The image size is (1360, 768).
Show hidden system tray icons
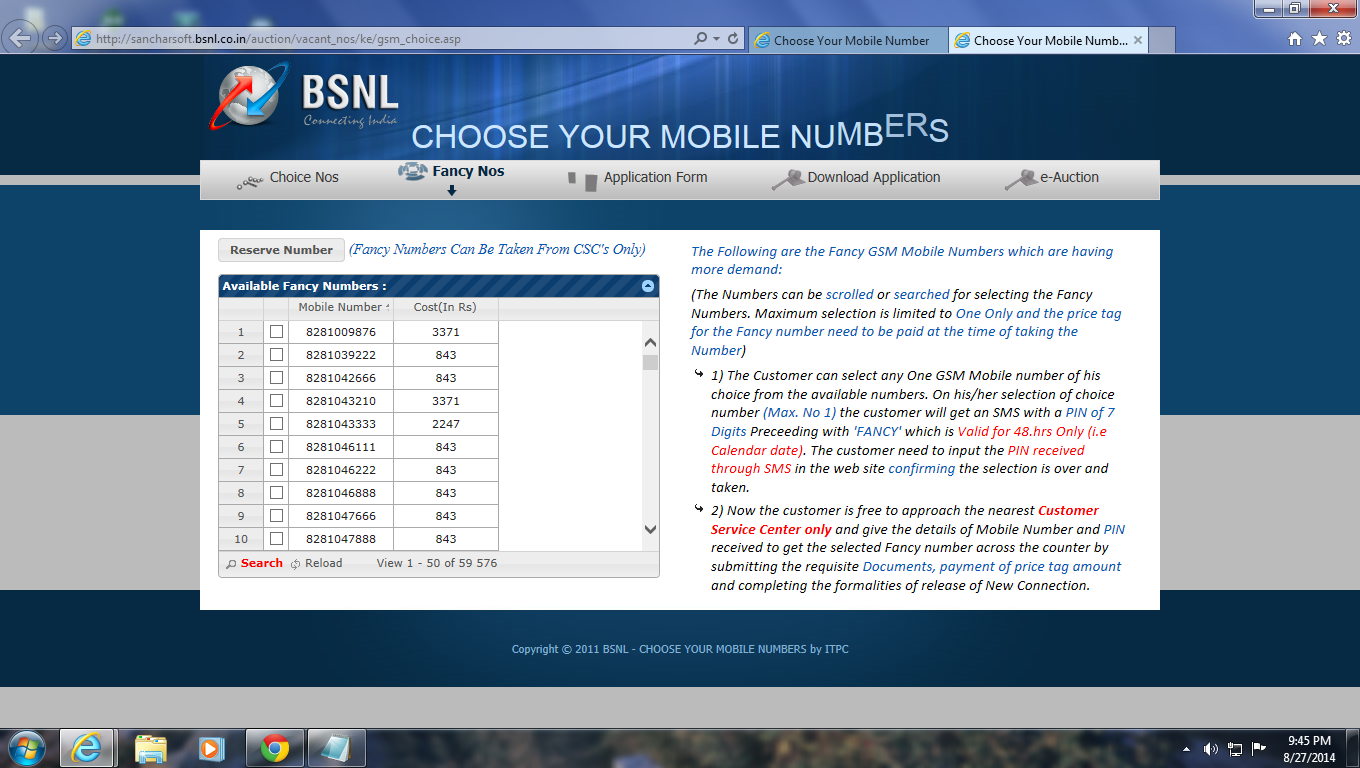1186,748
